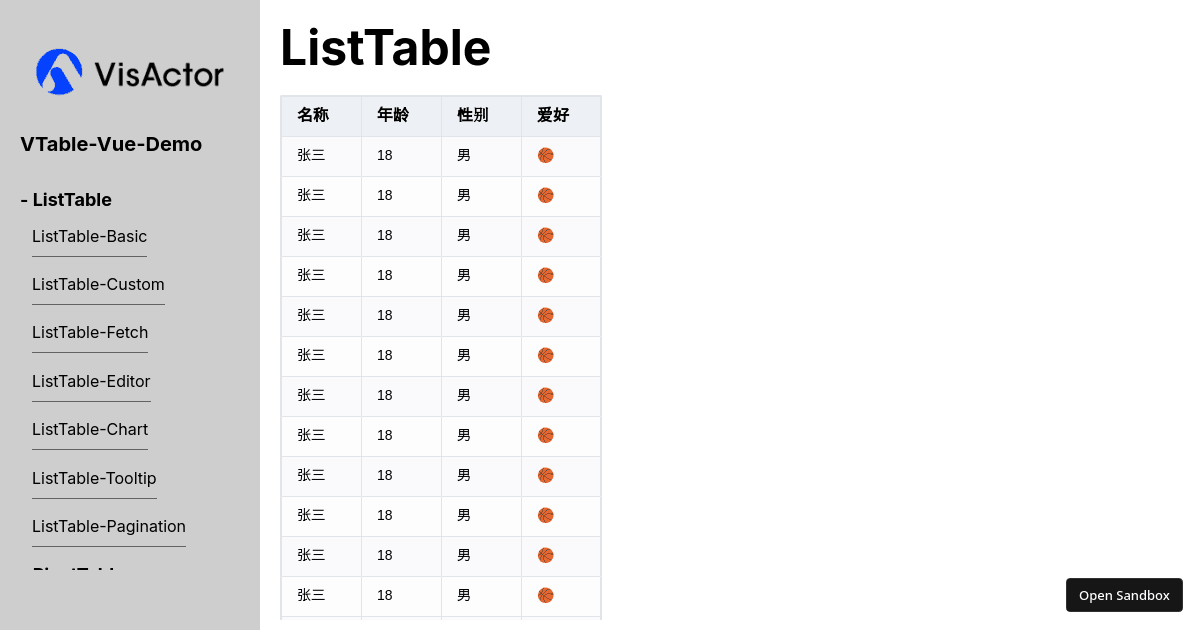Open the ListTable-Fetch demo link
Viewport: 1200px width, 630px height.
click(x=89, y=332)
